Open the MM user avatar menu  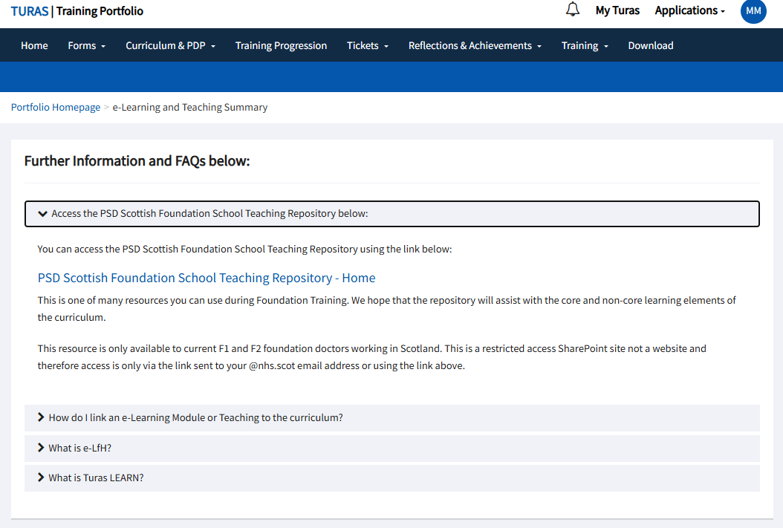pos(753,10)
